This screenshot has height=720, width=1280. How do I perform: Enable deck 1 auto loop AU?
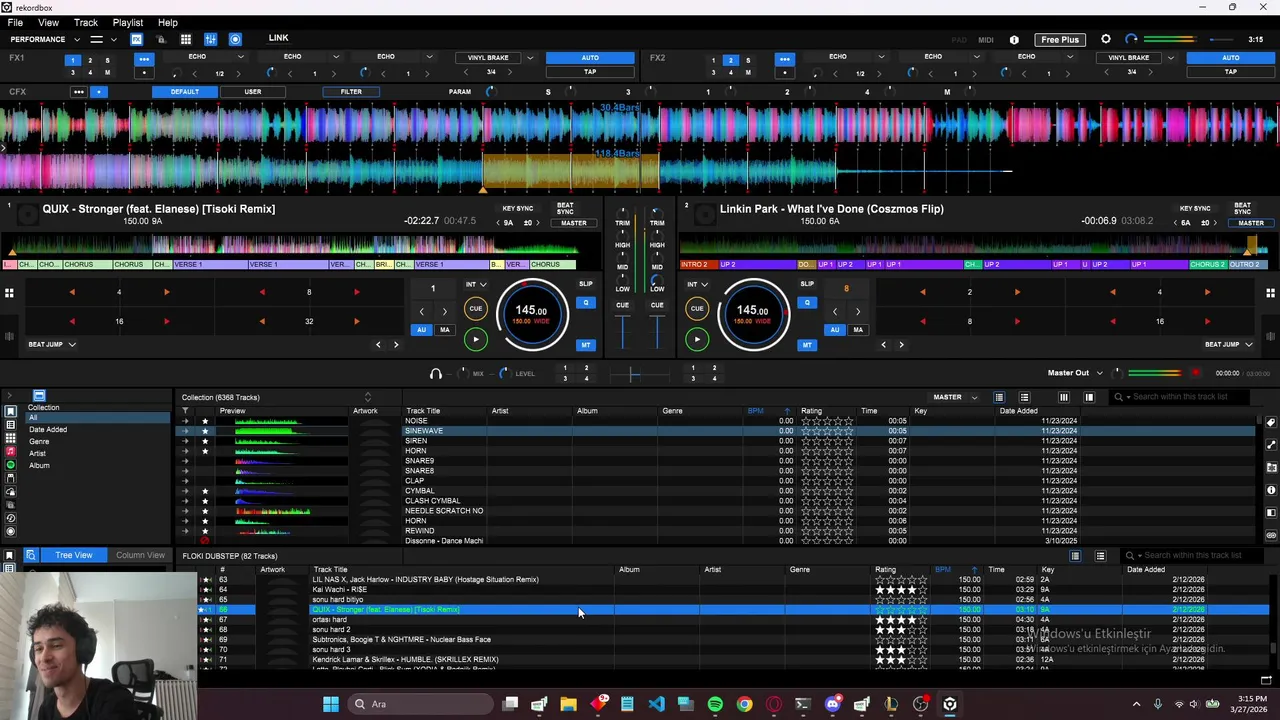pyautogui.click(x=422, y=330)
